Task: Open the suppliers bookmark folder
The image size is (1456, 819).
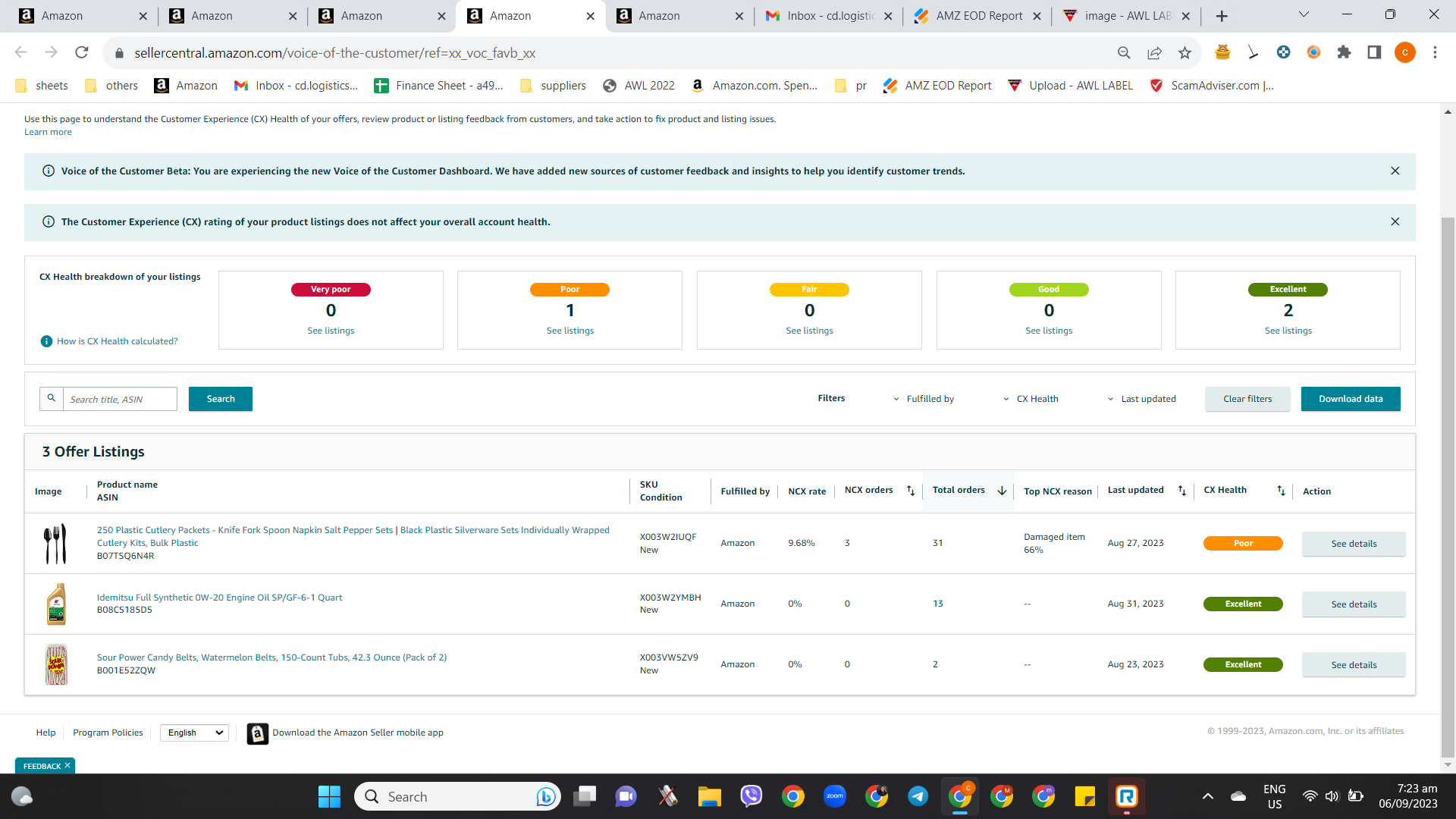Action: pos(554,86)
